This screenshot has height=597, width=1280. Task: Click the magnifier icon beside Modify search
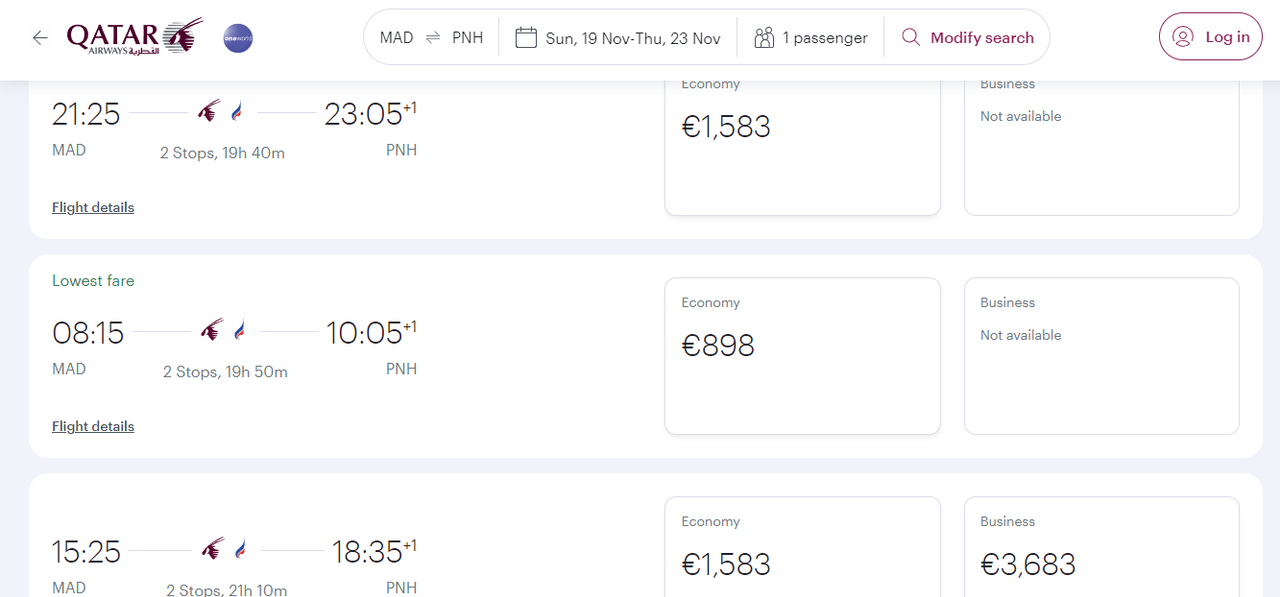pos(911,38)
